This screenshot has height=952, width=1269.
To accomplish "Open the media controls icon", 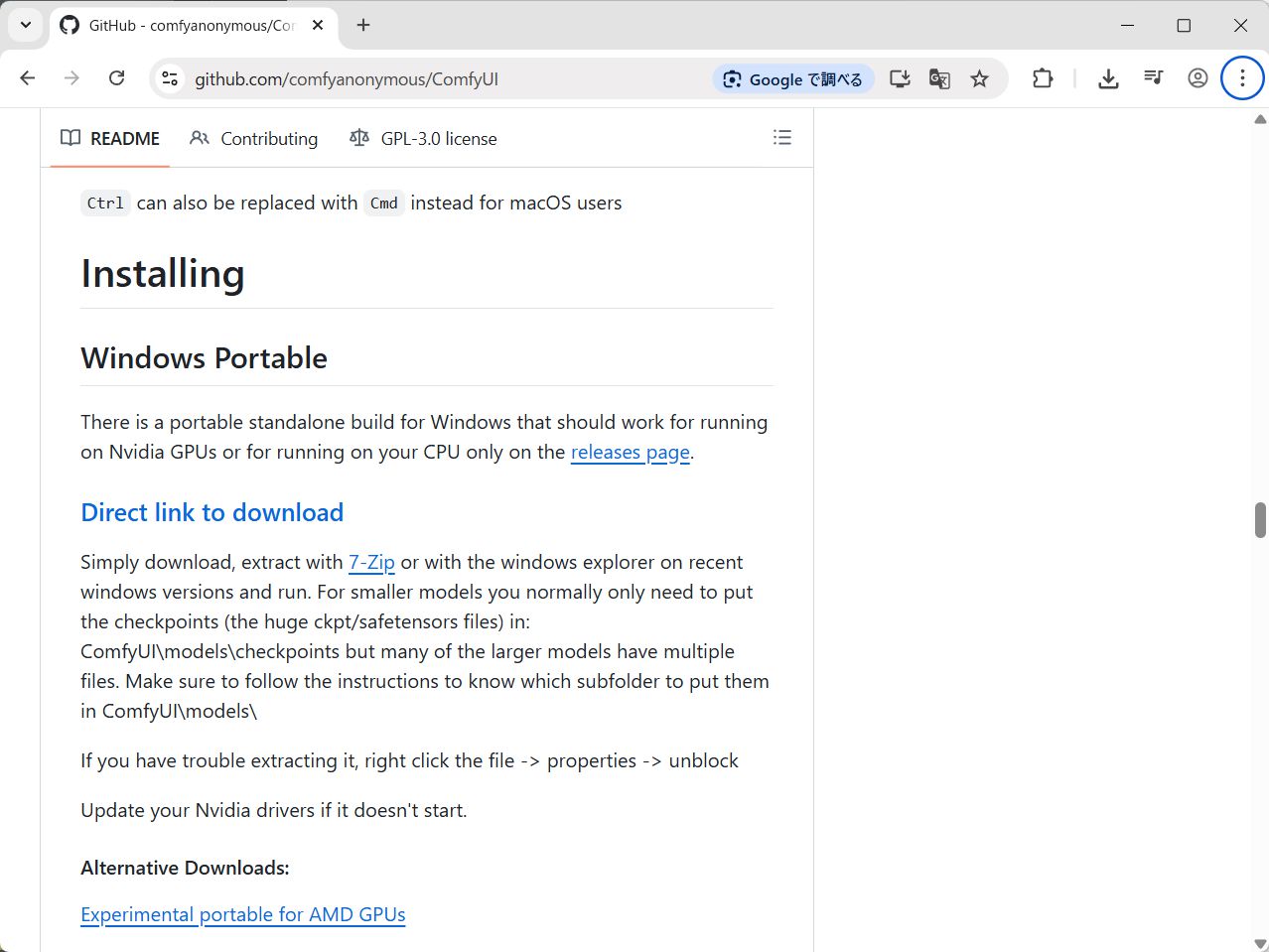I will point(1153,78).
